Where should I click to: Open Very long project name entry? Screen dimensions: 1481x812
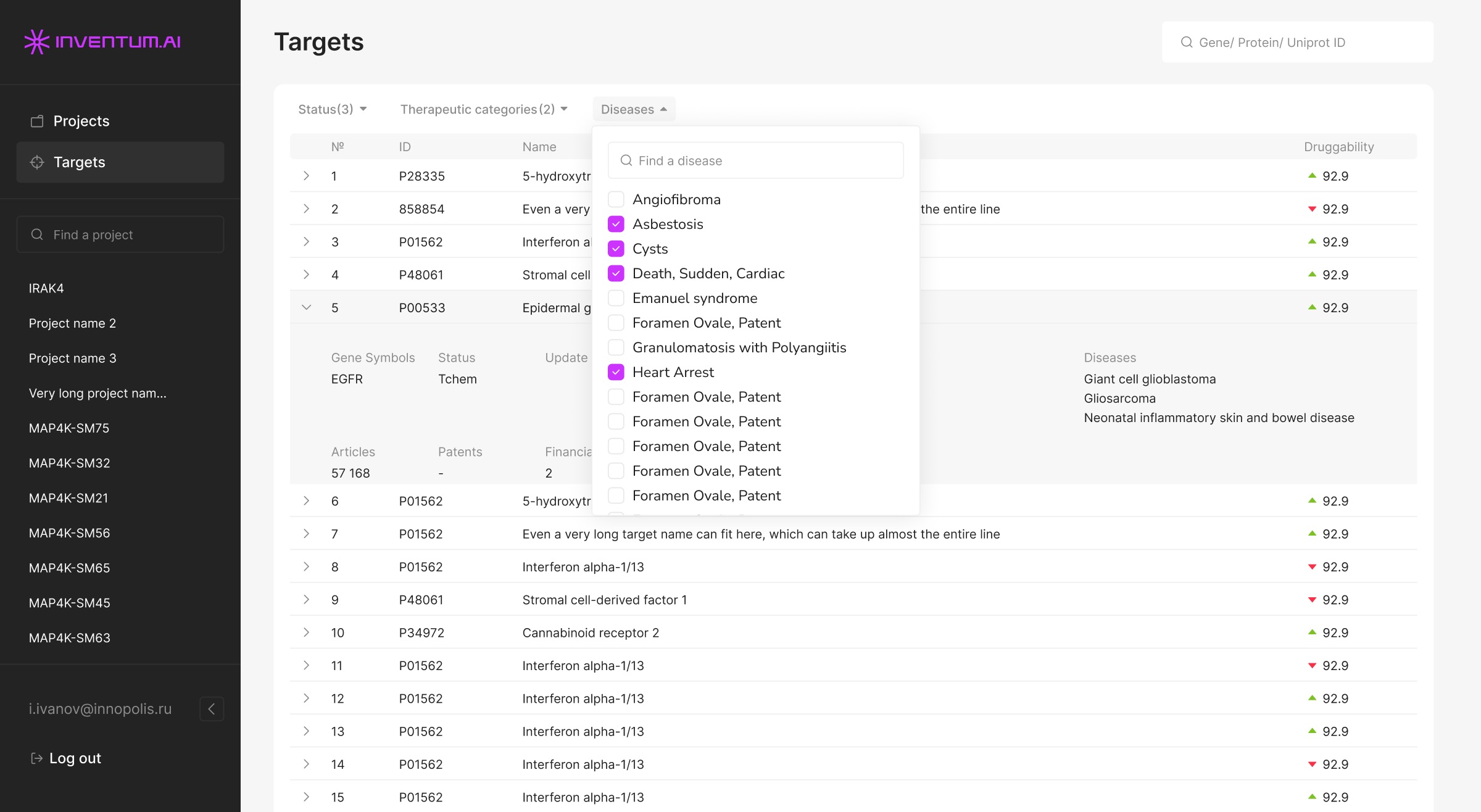click(97, 393)
